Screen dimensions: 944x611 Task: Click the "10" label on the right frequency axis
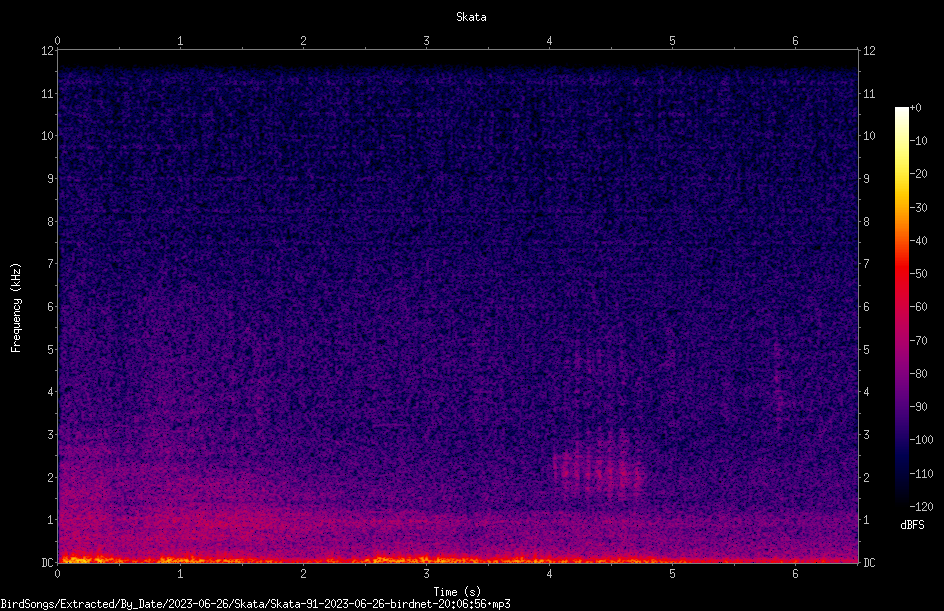(869, 136)
